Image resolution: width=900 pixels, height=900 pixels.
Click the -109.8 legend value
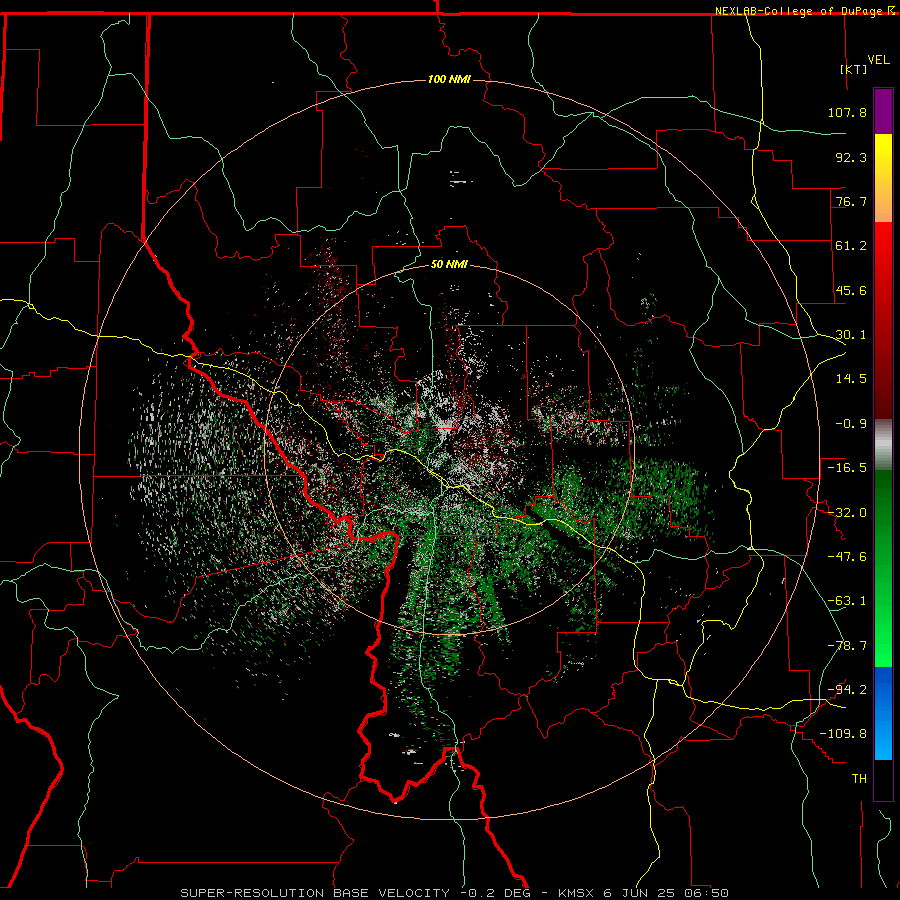[843, 734]
